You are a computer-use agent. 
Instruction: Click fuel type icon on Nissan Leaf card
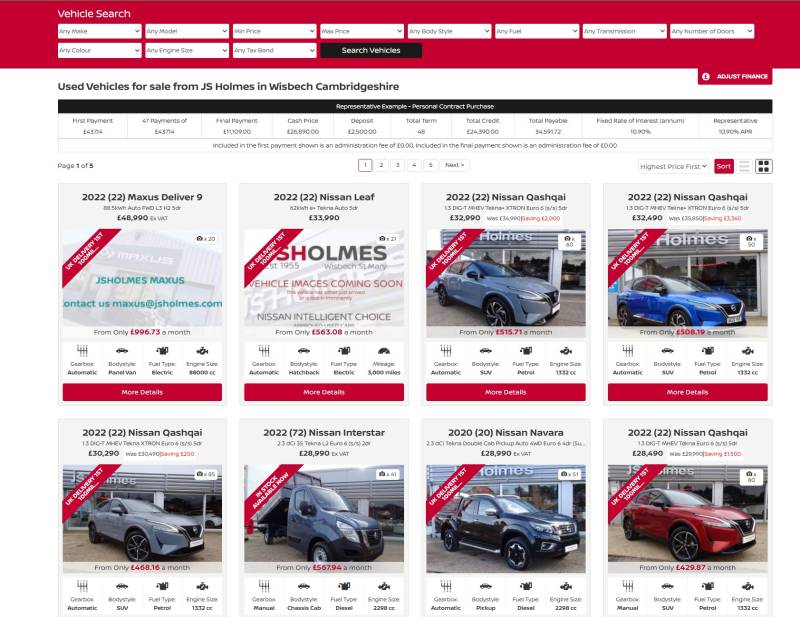click(344, 351)
